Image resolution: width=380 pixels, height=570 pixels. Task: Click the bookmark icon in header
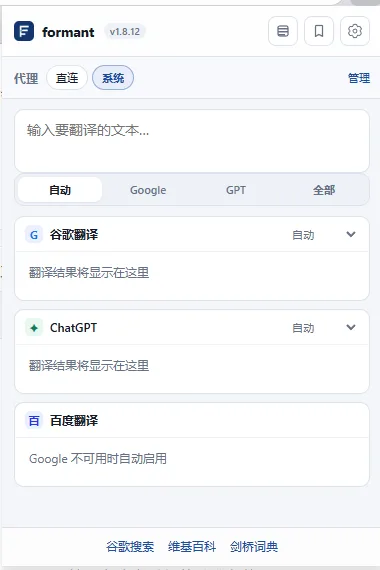(319, 31)
